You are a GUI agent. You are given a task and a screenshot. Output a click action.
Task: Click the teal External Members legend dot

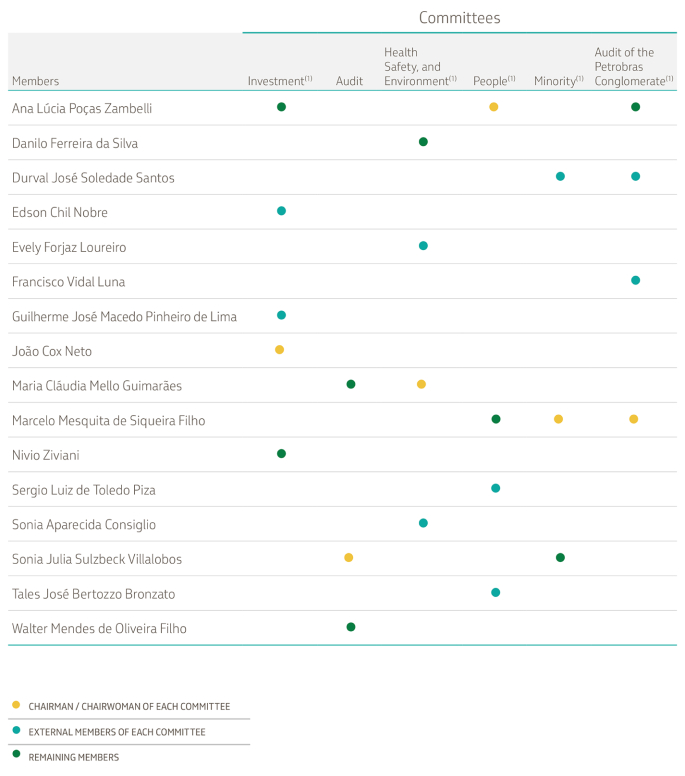click(x=16, y=732)
